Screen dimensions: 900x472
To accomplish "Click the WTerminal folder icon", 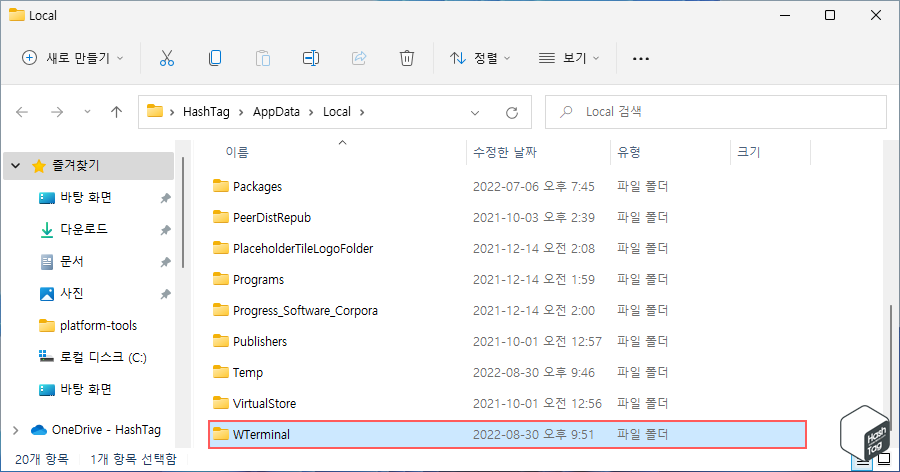I will (x=221, y=434).
